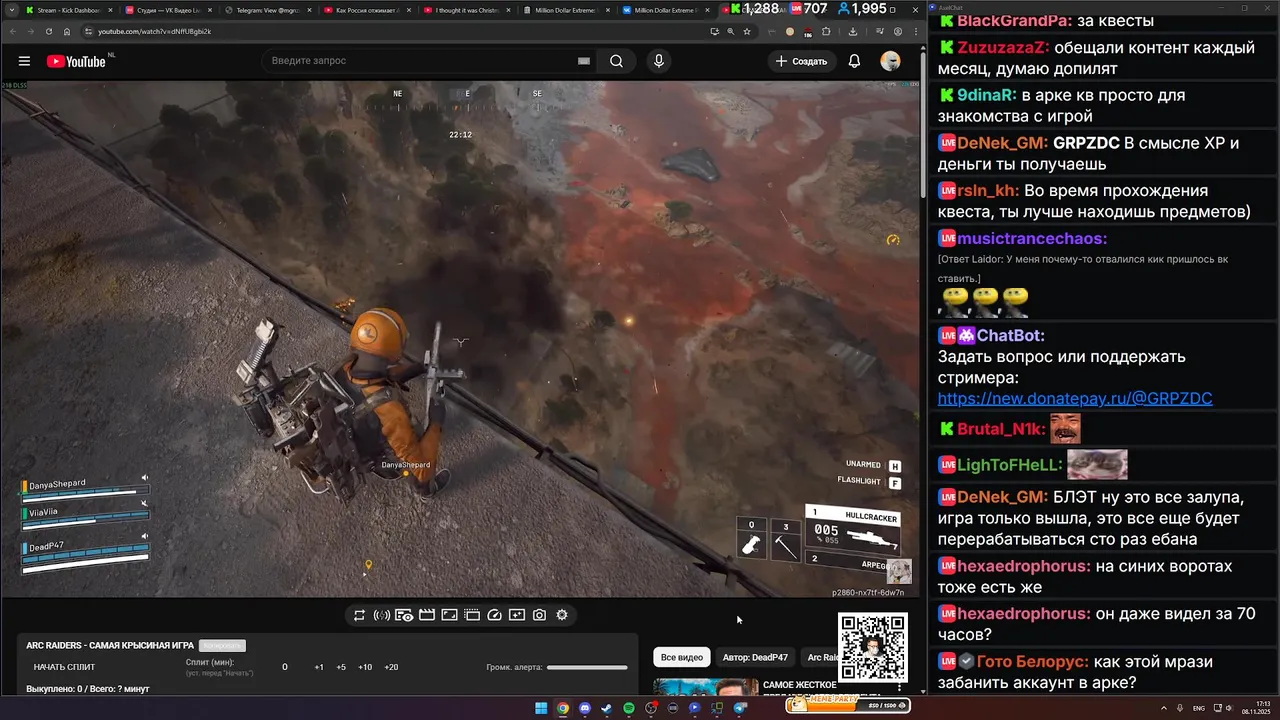Click the broadcast signal icon in overlay toolbar
Screen dimensions: 1280x720
[x=382, y=615]
